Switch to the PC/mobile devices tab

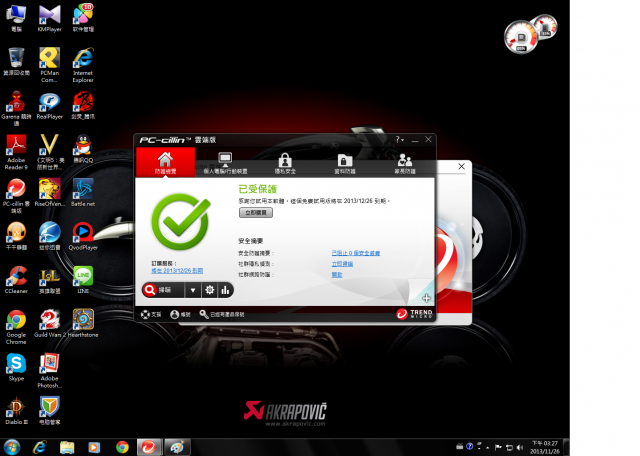[225, 163]
